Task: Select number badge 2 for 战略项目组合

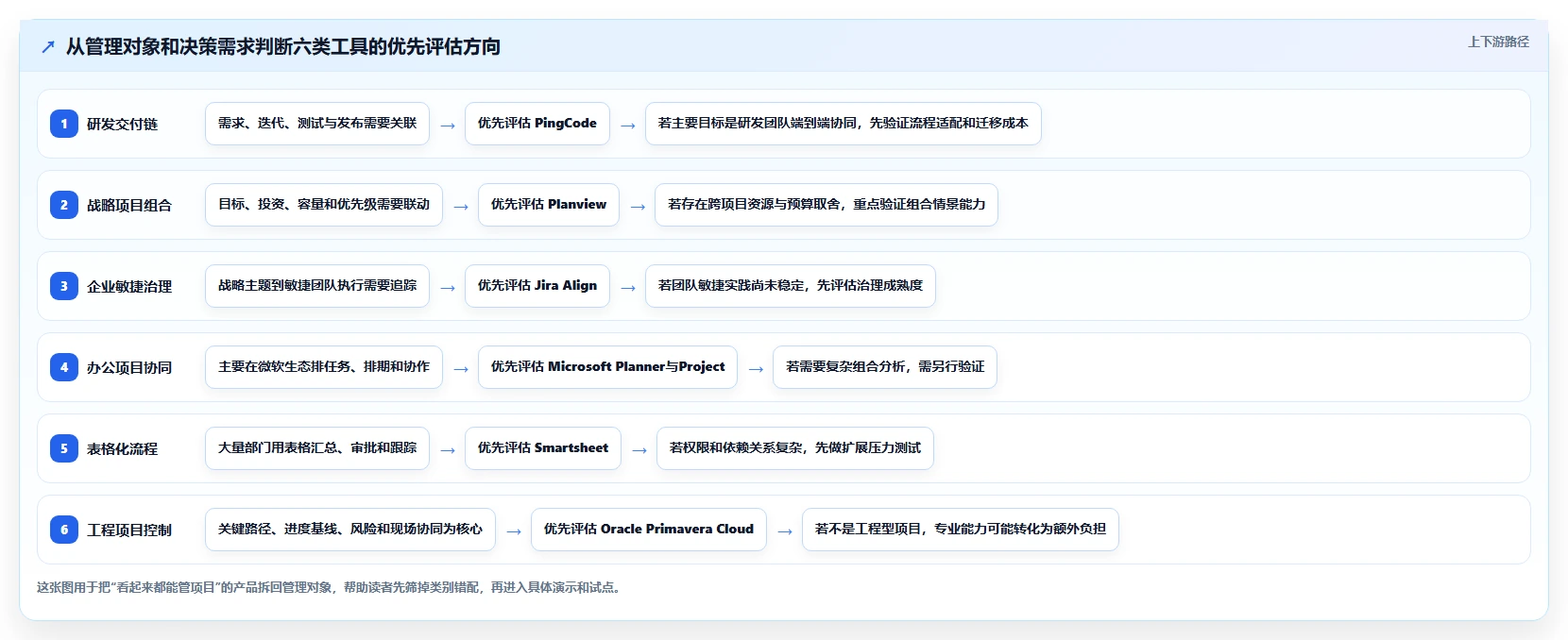Action: tap(64, 205)
